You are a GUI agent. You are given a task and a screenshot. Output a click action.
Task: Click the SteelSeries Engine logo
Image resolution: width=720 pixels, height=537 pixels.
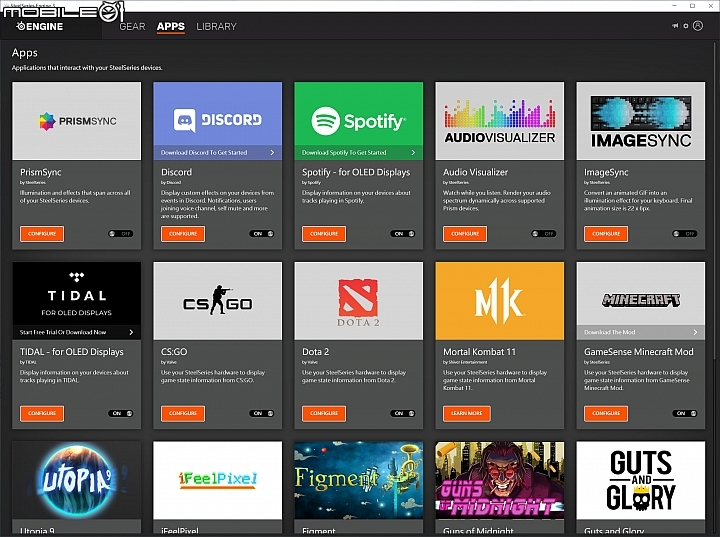click(40, 26)
